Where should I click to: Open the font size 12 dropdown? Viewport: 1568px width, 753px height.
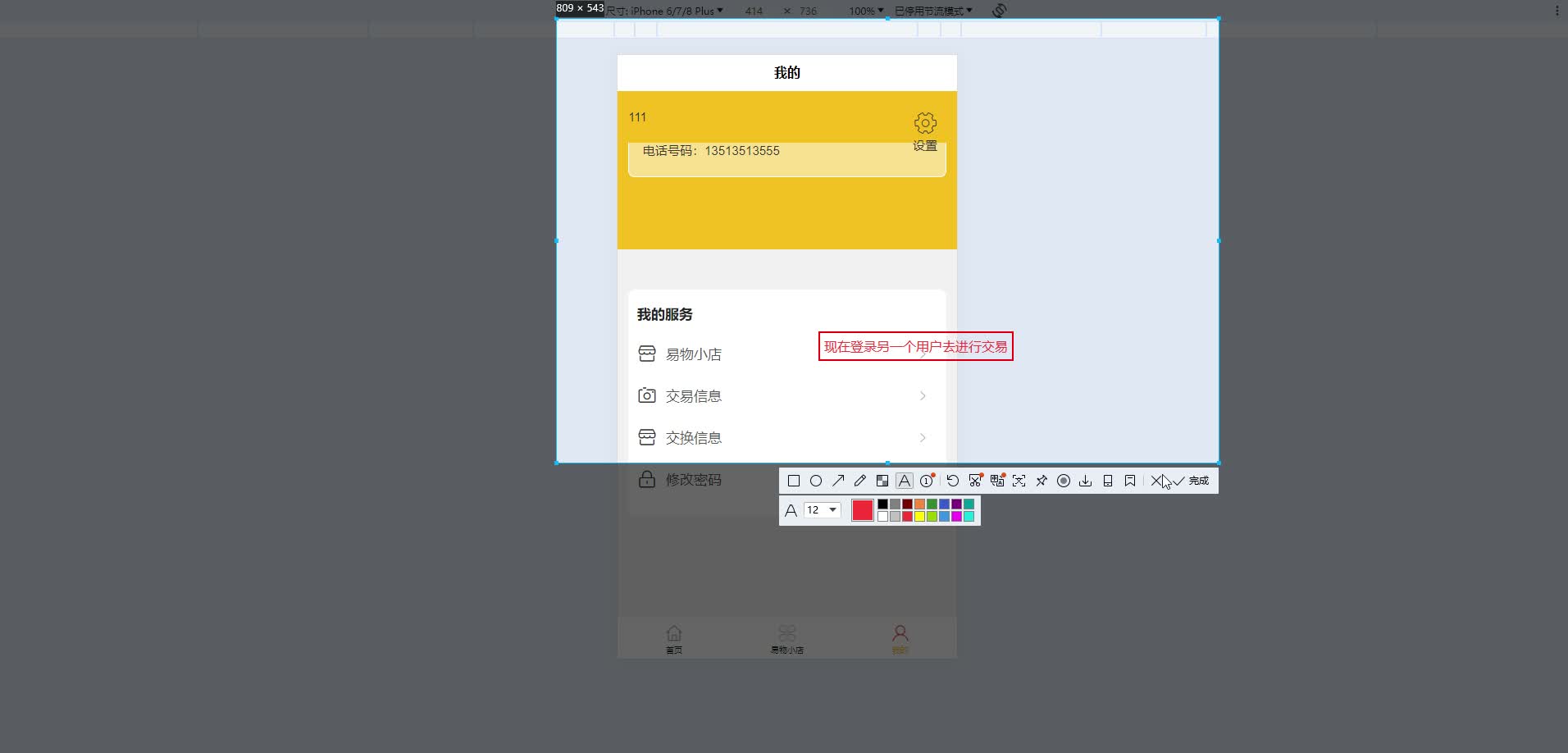point(823,510)
